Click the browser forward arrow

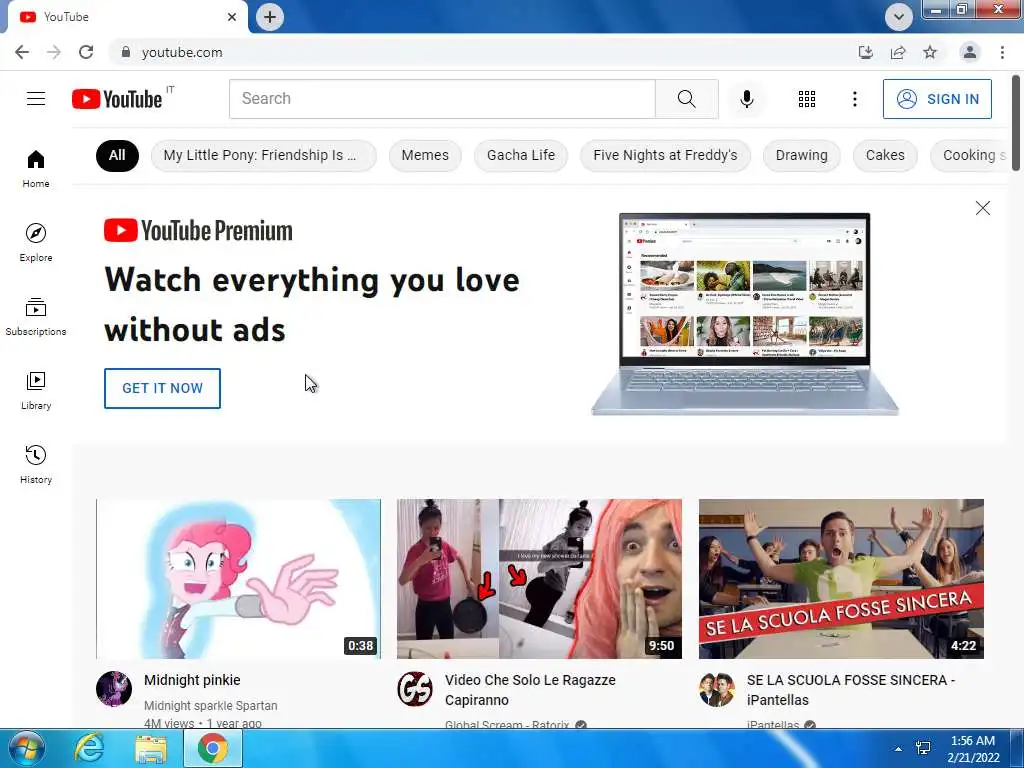pyautogui.click(x=54, y=52)
